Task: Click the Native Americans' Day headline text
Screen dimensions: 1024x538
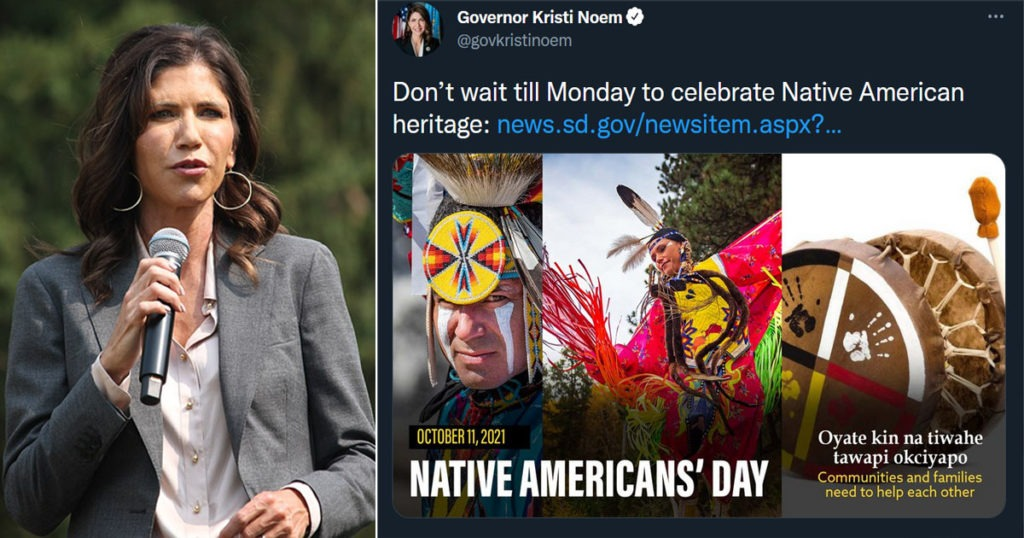Action: (x=589, y=480)
